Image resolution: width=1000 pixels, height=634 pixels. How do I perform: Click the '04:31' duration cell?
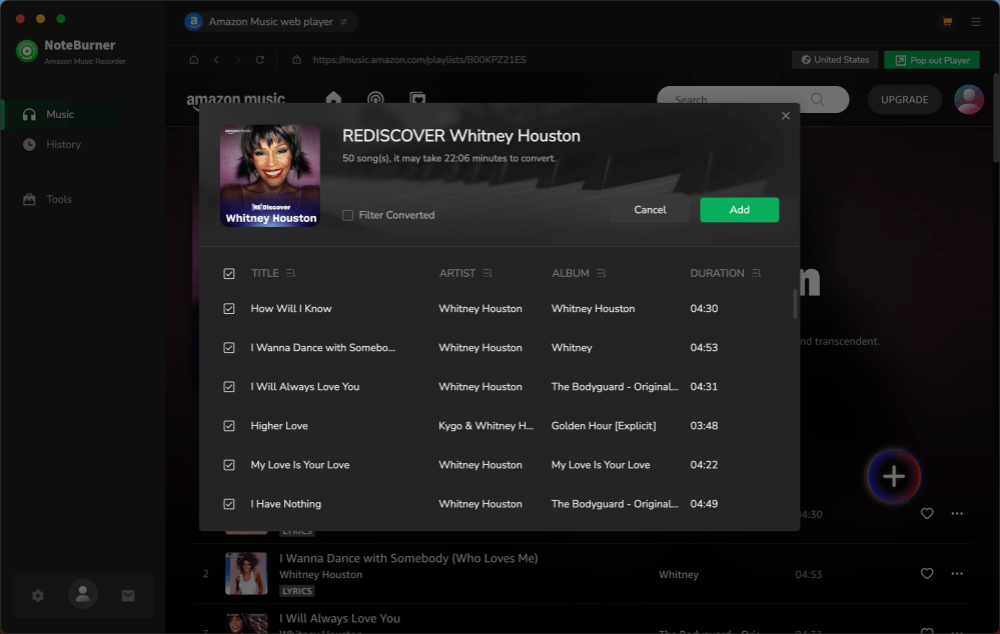[704, 387]
